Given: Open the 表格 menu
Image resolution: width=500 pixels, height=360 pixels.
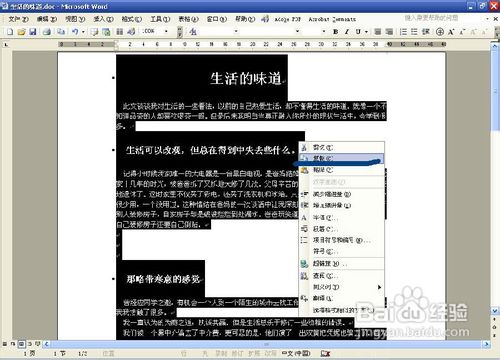Looking at the screenshot, I should point(188,19).
